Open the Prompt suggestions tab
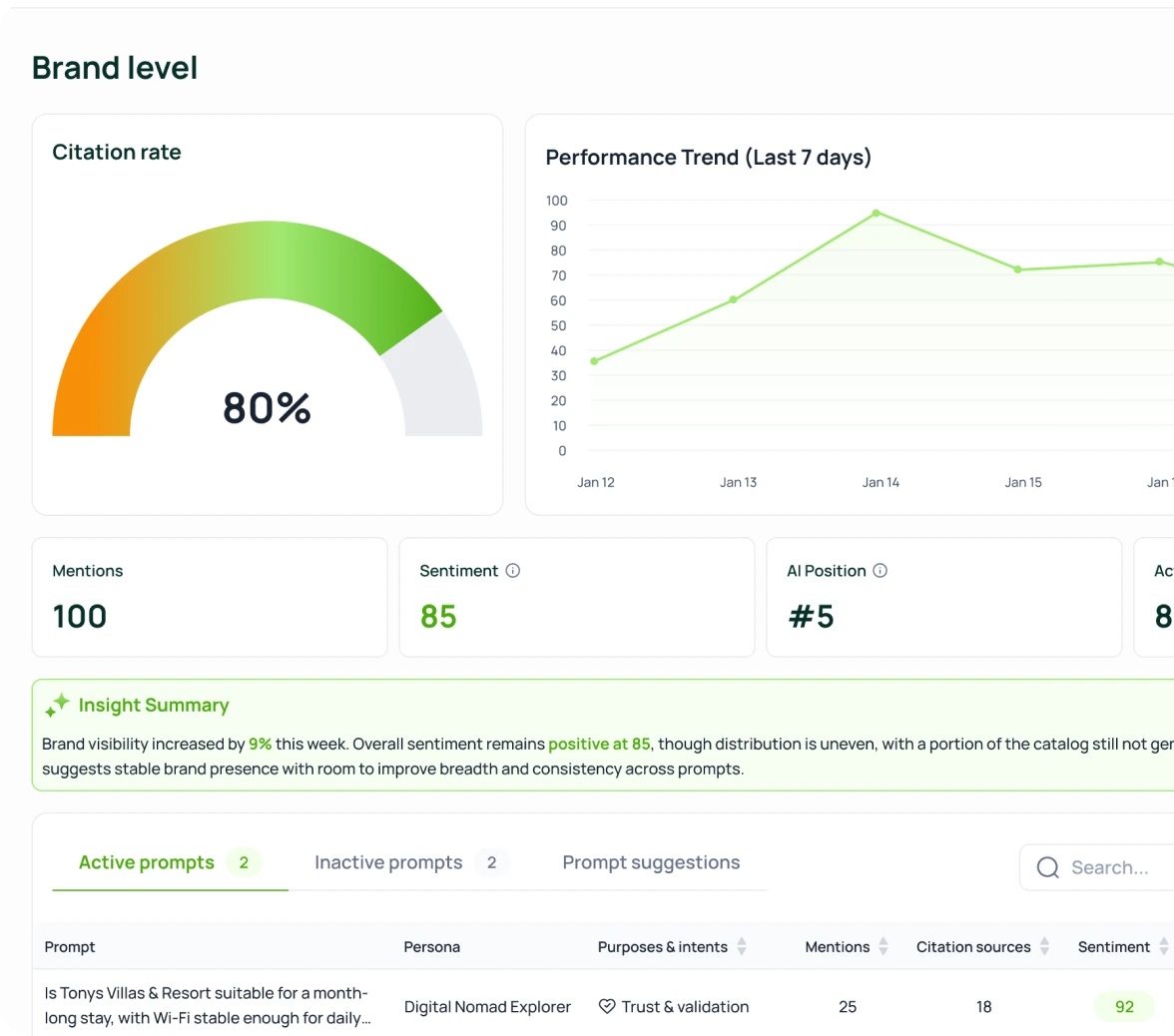Image resolution: width=1174 pixels, height=1036 pixels. click(651, 862)
